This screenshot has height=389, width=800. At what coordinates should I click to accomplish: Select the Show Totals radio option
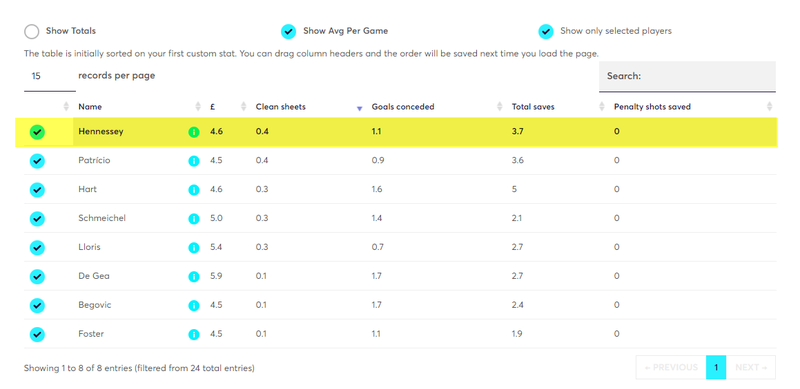tap(32, 32)
